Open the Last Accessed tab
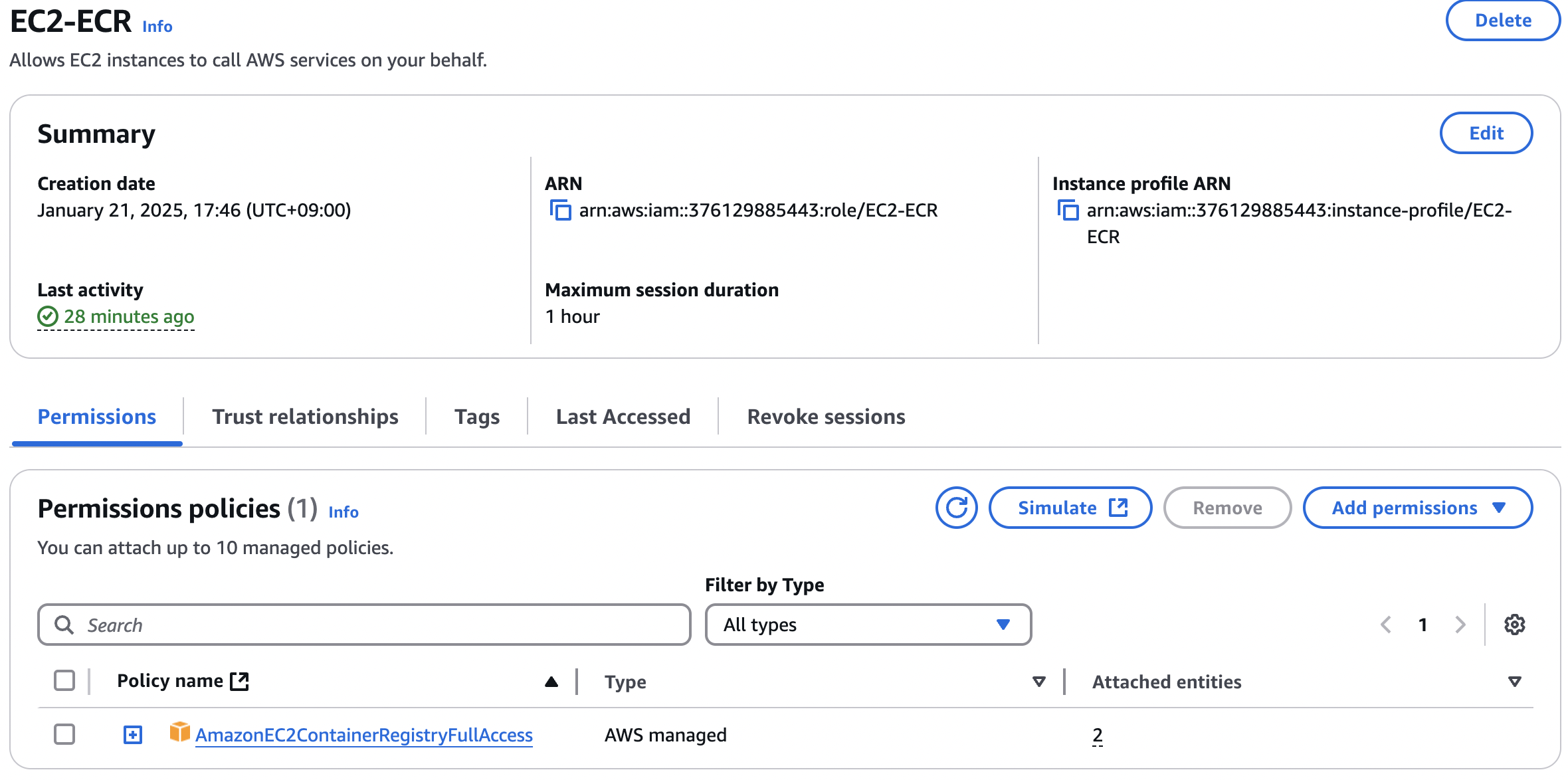The width and height of the screenshot is (1568, 780). [623, 417]
